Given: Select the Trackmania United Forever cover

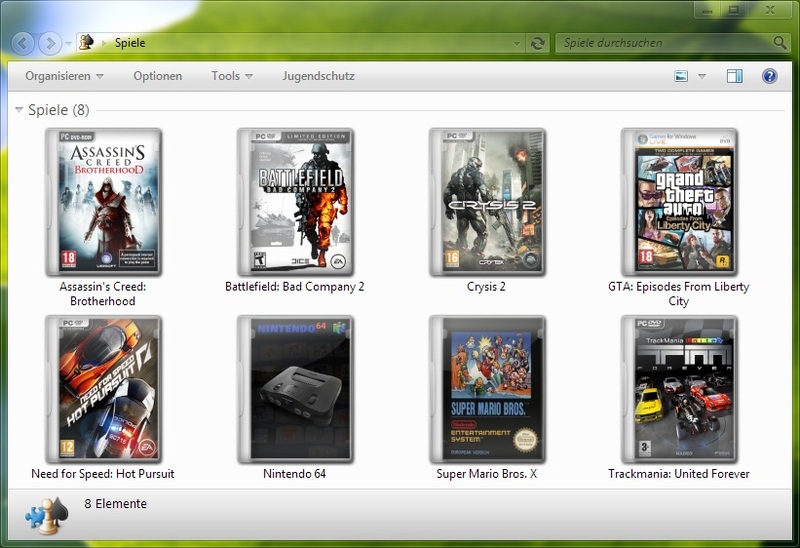Looking at the screenshot, I should pyautogui.click(x=680, y=389).
